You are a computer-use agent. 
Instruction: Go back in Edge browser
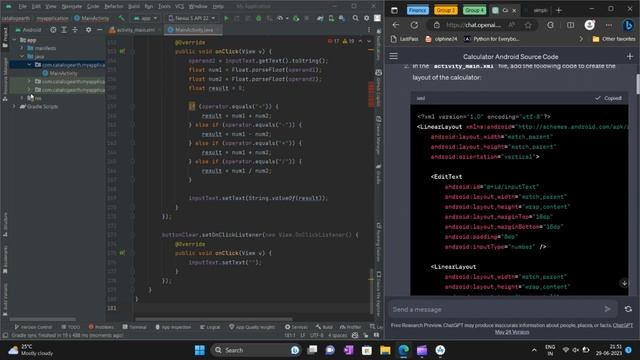click(x=396, y=25)
